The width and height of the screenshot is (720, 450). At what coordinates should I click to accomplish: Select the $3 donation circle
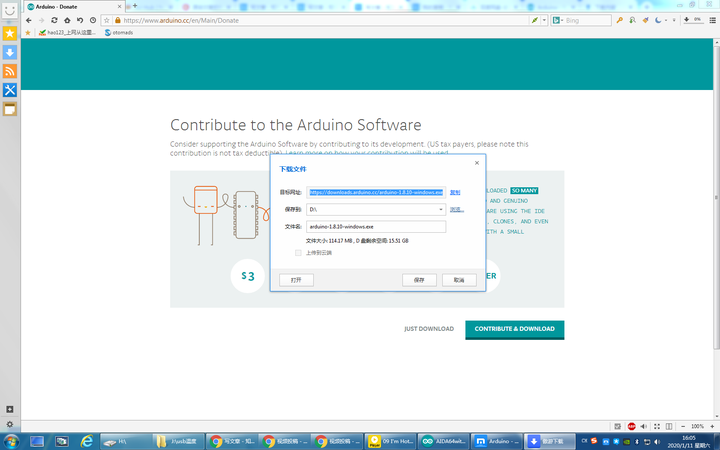point(248,276)
